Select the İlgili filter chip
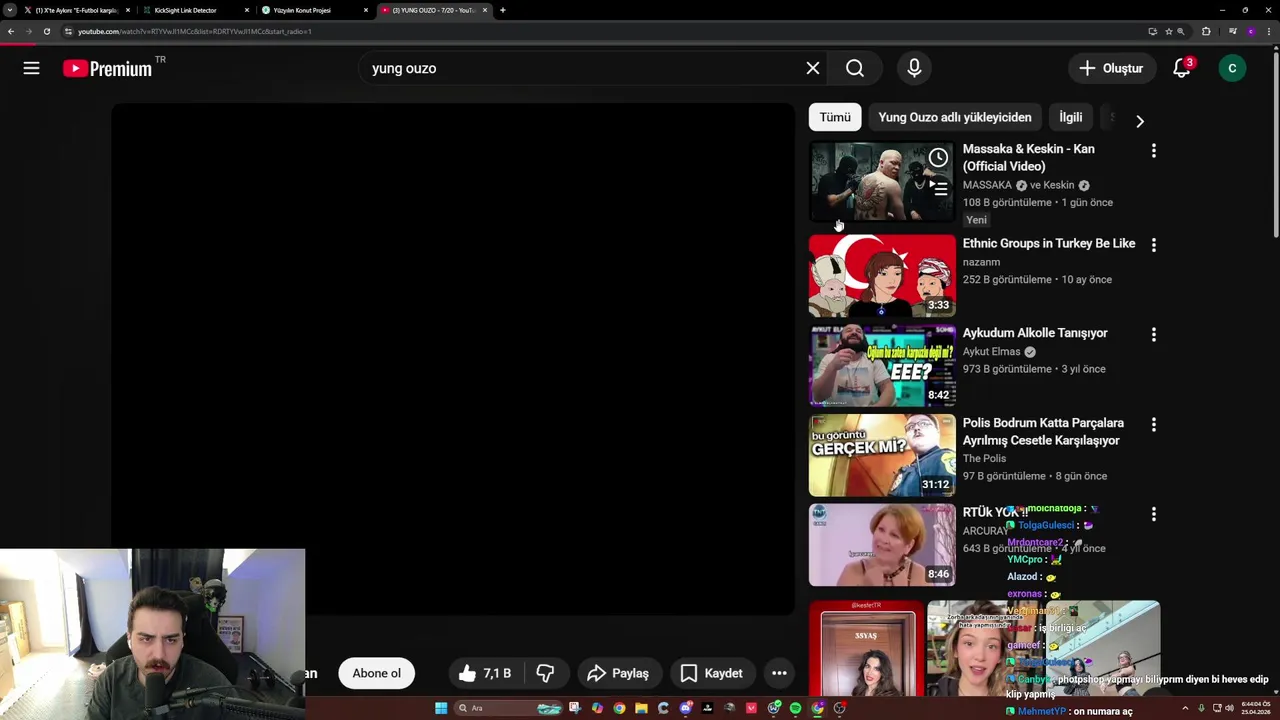The image size is (1280, 720). point(1070,117)
